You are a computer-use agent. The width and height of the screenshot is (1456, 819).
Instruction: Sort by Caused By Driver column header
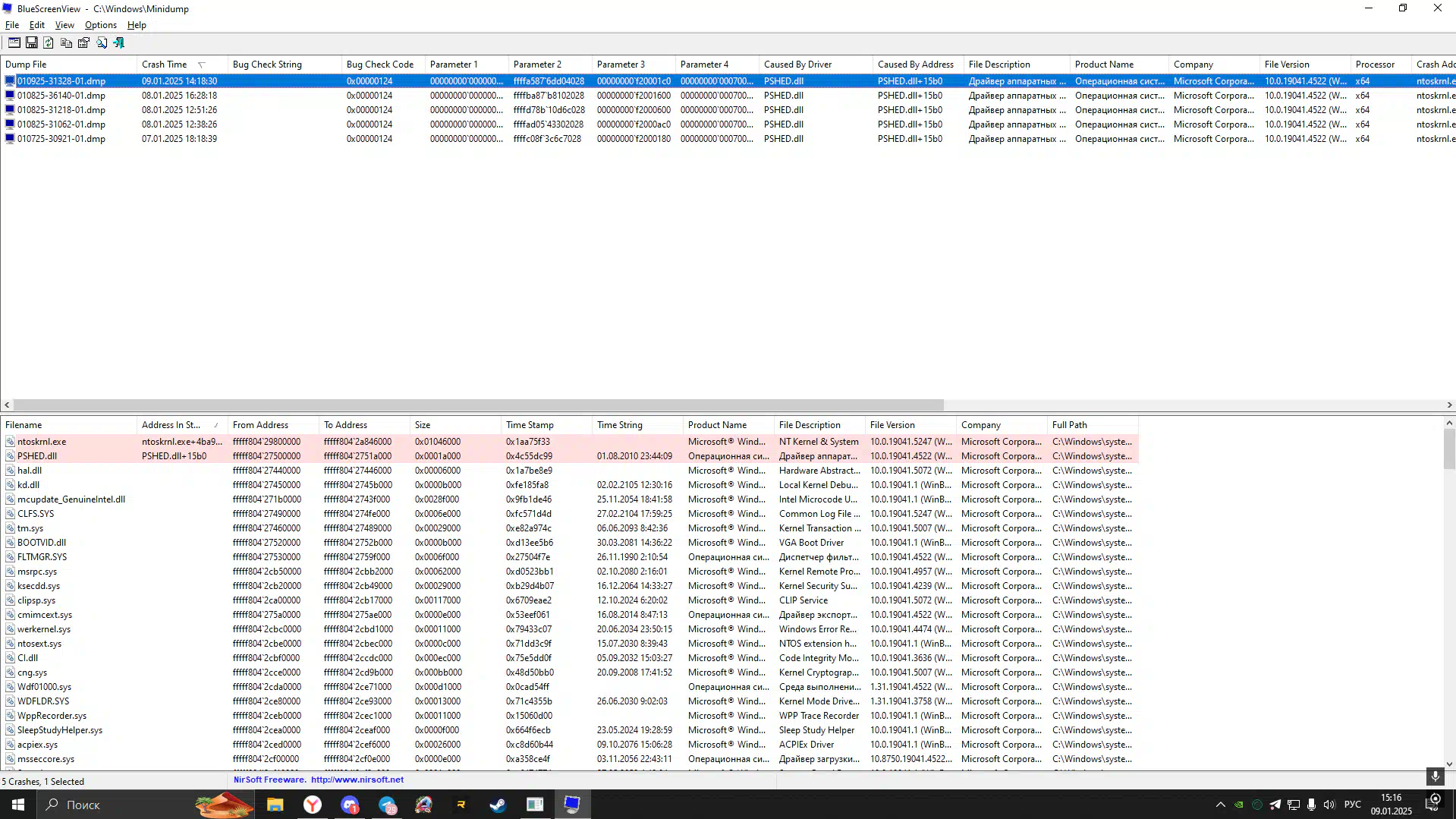[x=816, y=65]
